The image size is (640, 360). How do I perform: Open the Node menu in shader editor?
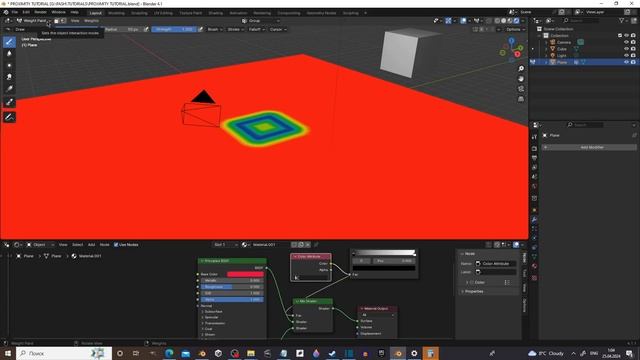[104, 244]
